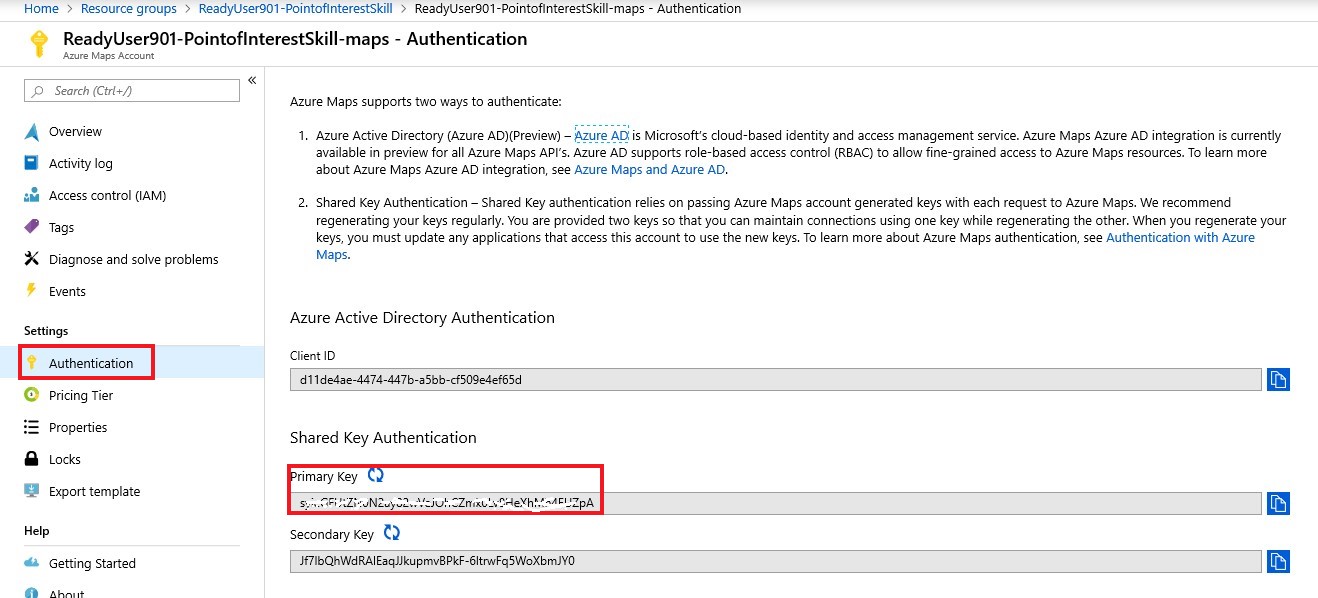Open Properties settings
The image size is (1318, 598).
pyautogui.click(x=78, y=427)
